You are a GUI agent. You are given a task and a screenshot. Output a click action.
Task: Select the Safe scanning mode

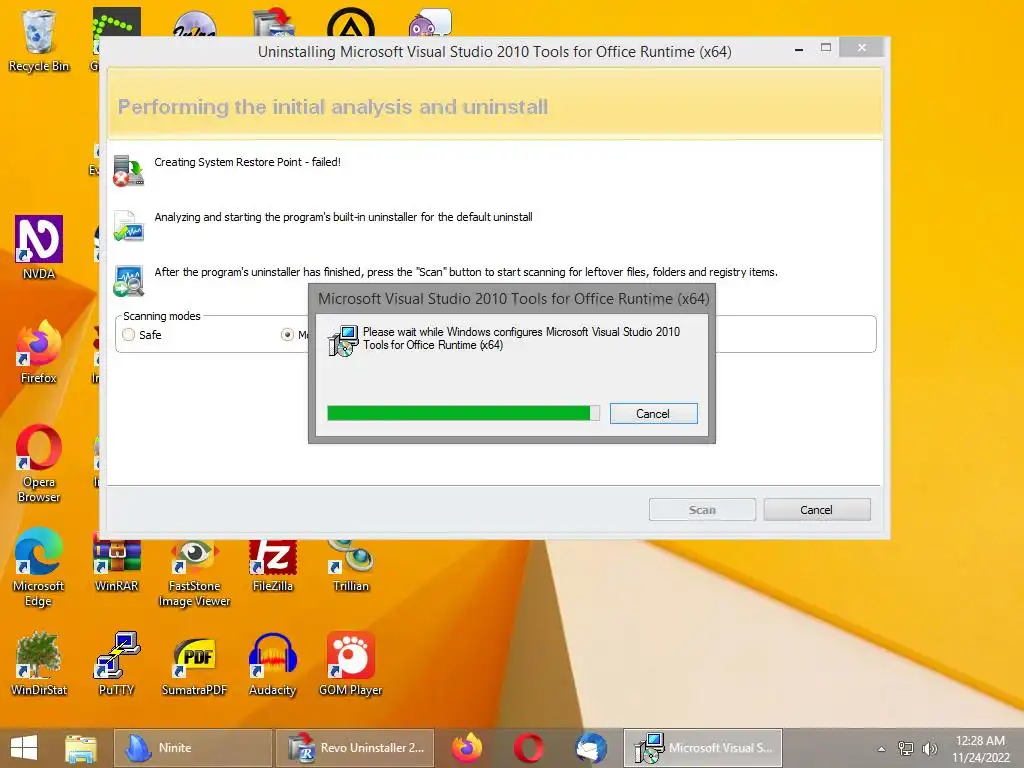coord(129,335)
